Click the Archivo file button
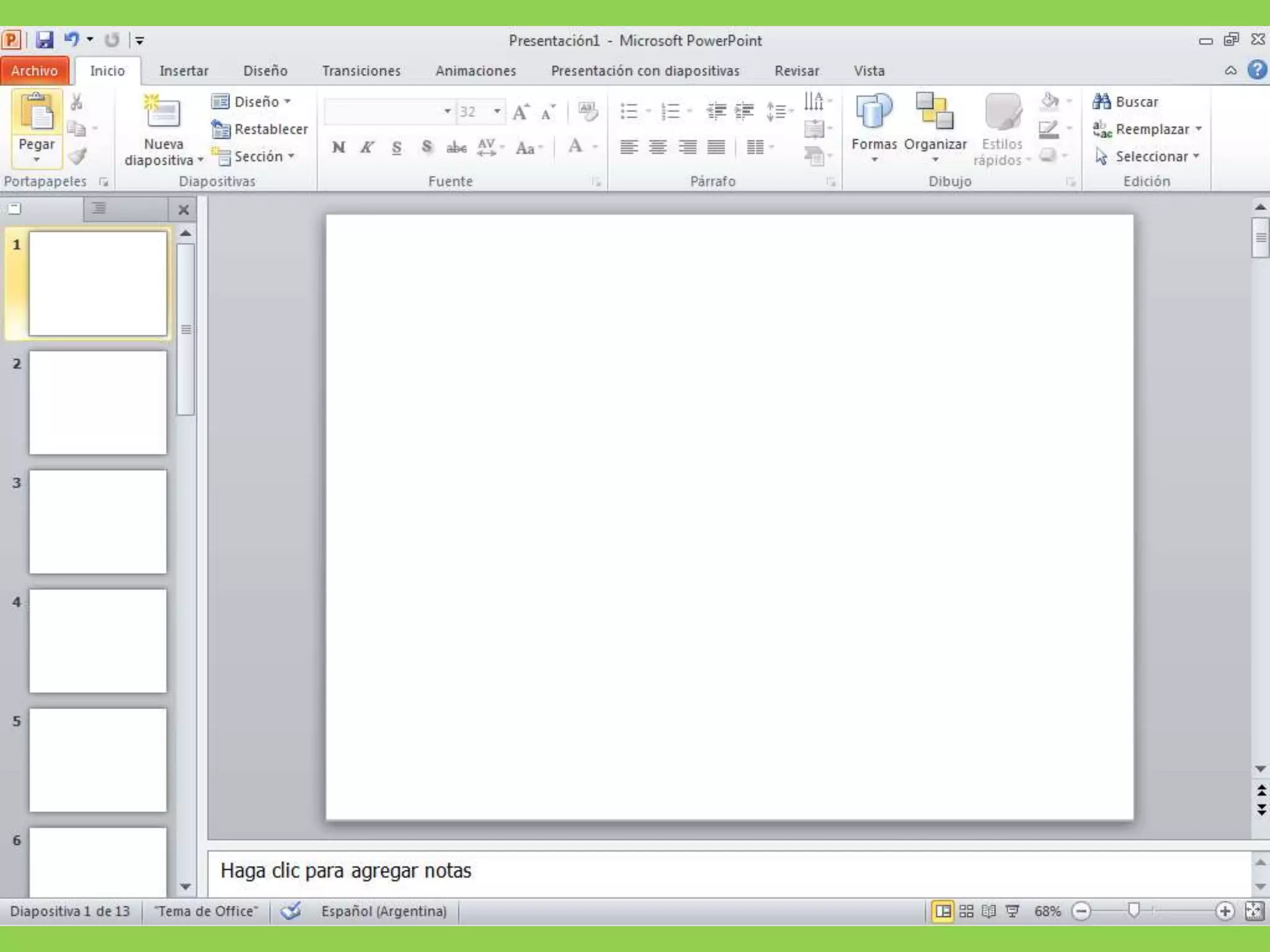The image size is (1270, 952). coord(35,71)
